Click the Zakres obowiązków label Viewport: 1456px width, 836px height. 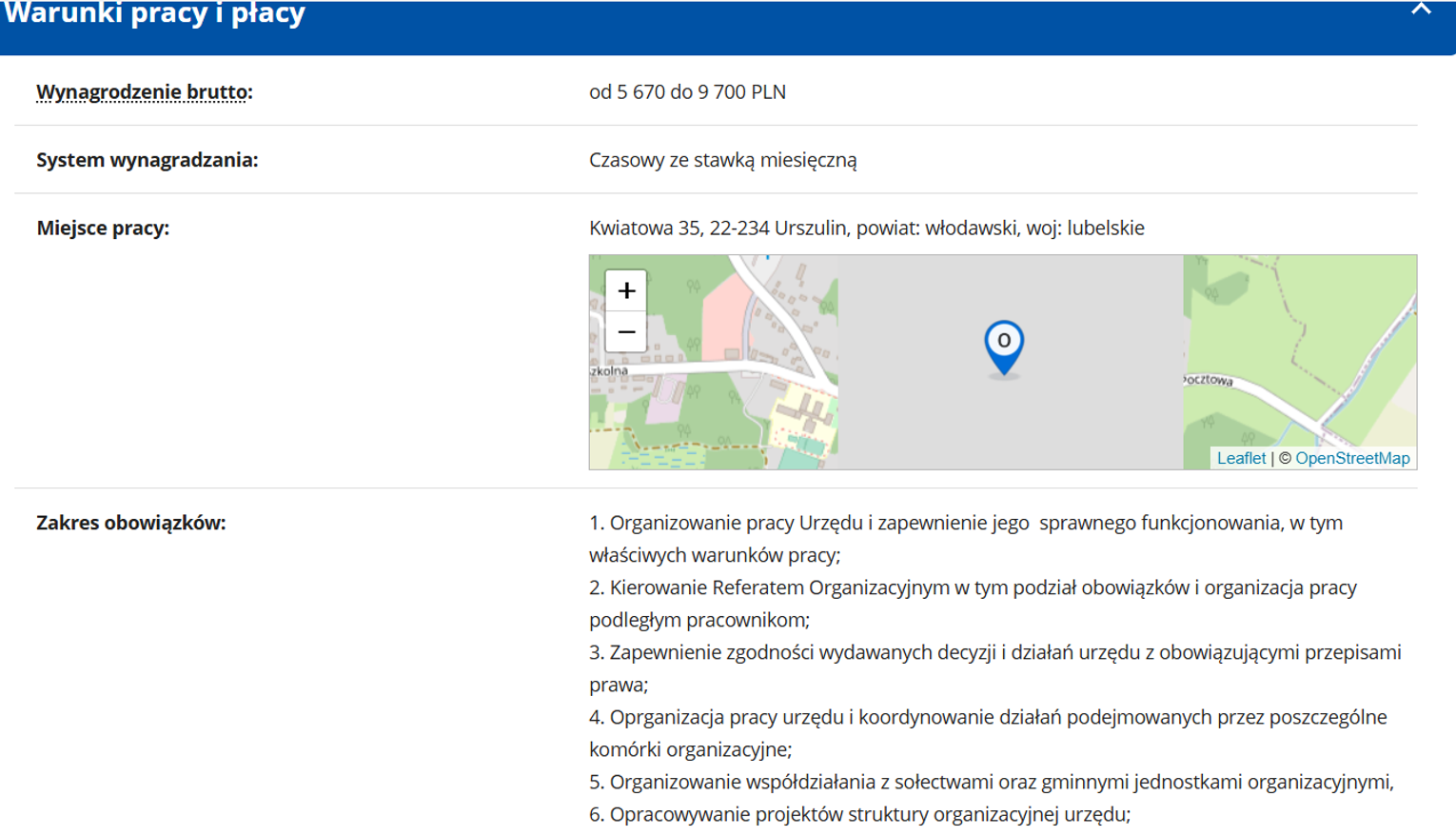tap(131, 523)
